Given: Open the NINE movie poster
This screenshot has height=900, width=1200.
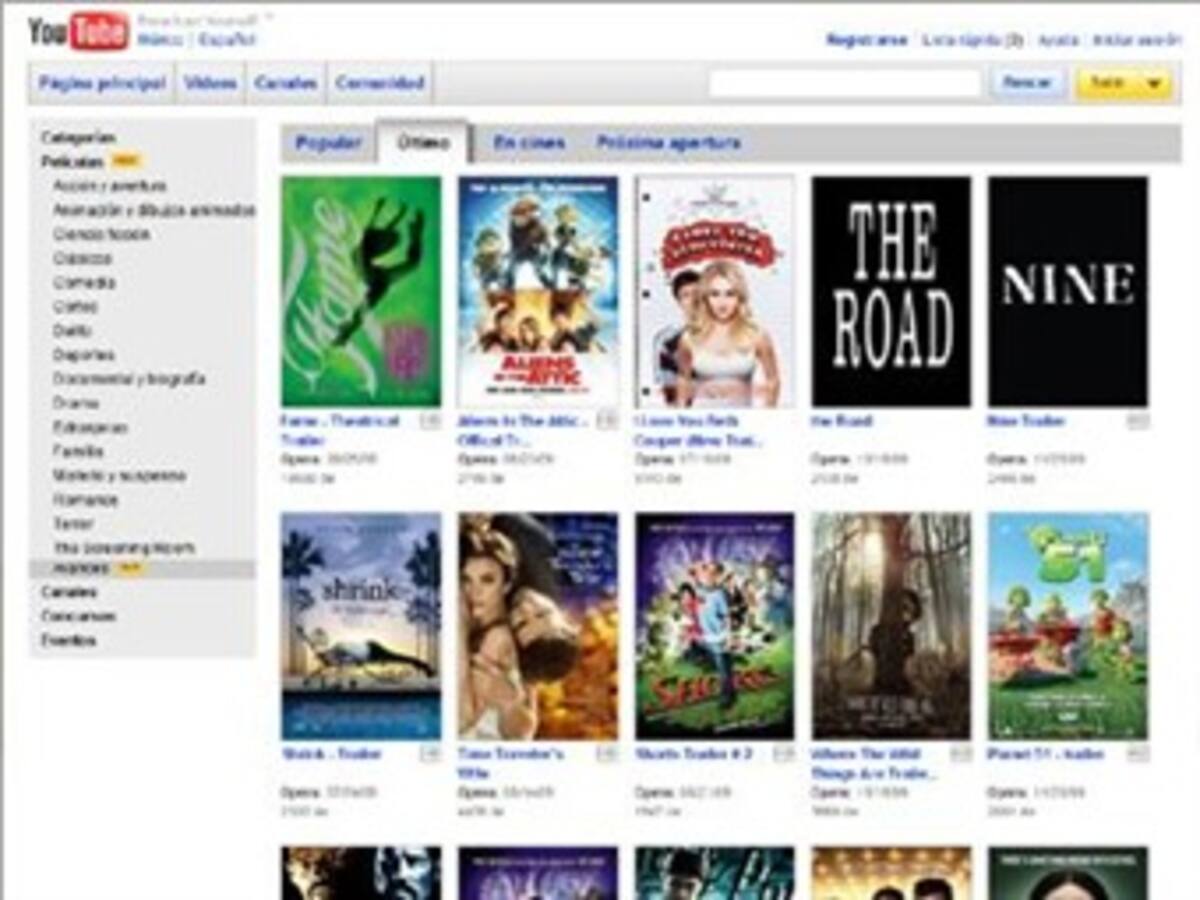Looking at the screenshot, I should point(1068,291).
